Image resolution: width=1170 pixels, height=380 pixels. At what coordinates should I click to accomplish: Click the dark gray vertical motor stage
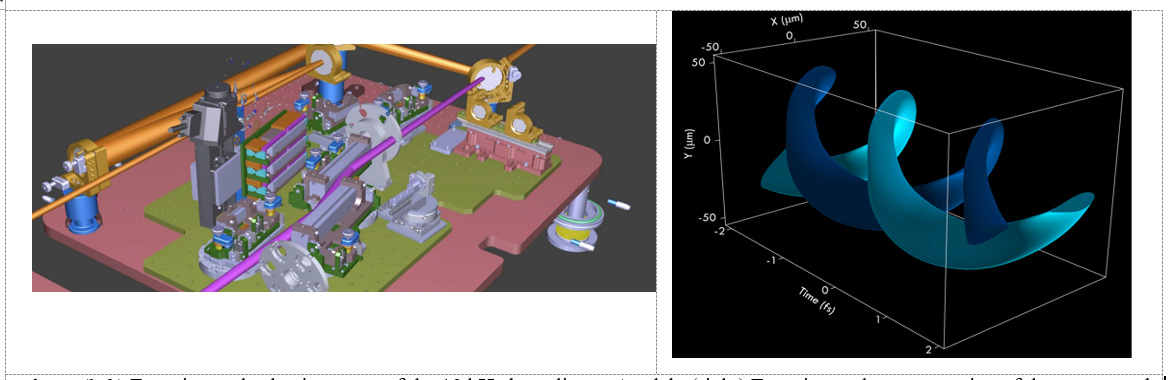click(216, 149)
